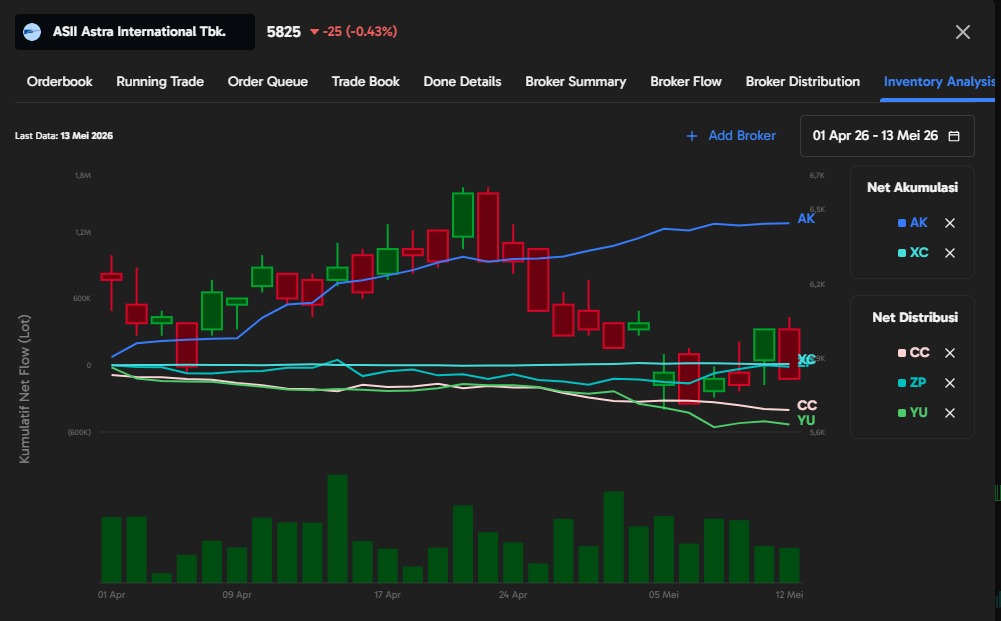Open the 01 Apr 26 - 13 Mei 26 date picker

tap(887, 136)
